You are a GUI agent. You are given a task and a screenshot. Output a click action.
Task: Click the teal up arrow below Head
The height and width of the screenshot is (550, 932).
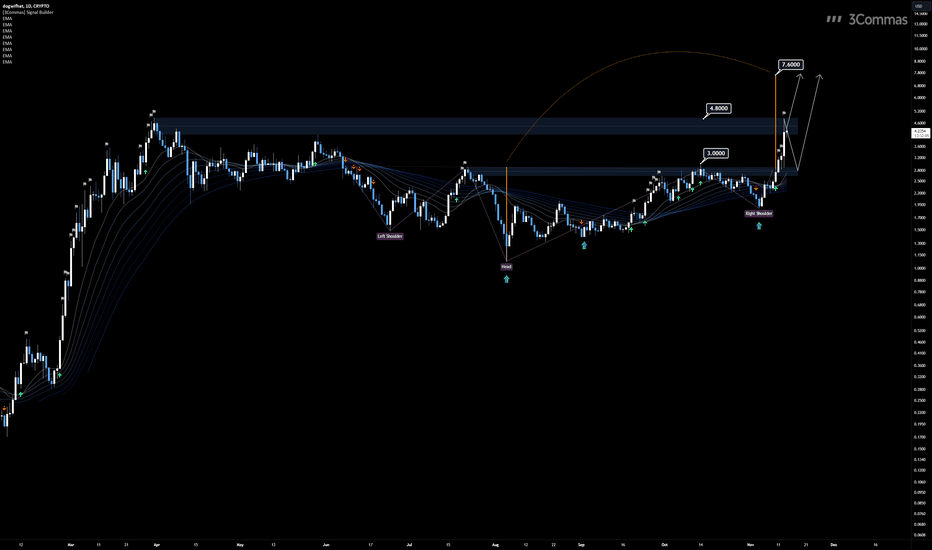506,279
